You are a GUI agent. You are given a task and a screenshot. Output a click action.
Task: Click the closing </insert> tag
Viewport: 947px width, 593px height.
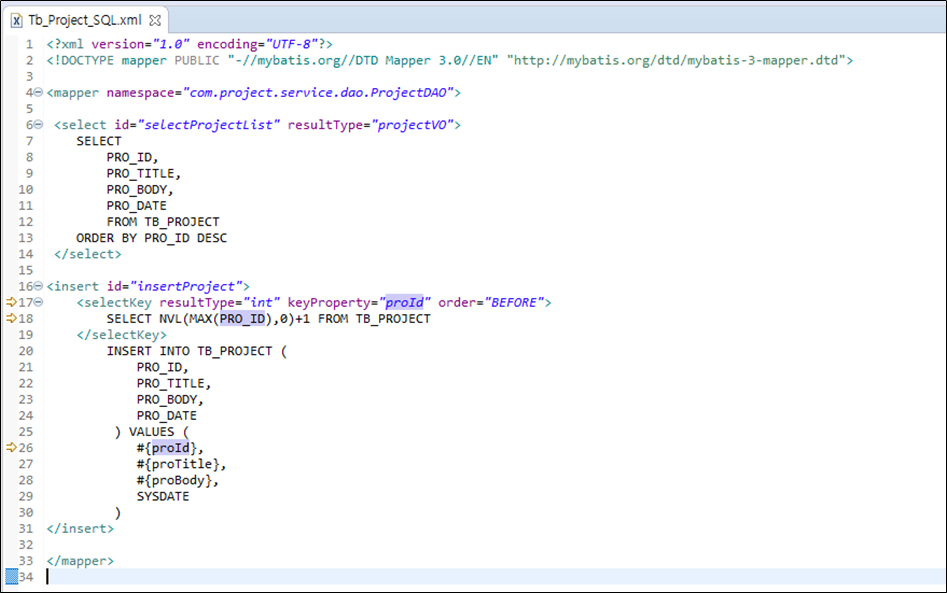pos(80,528)
